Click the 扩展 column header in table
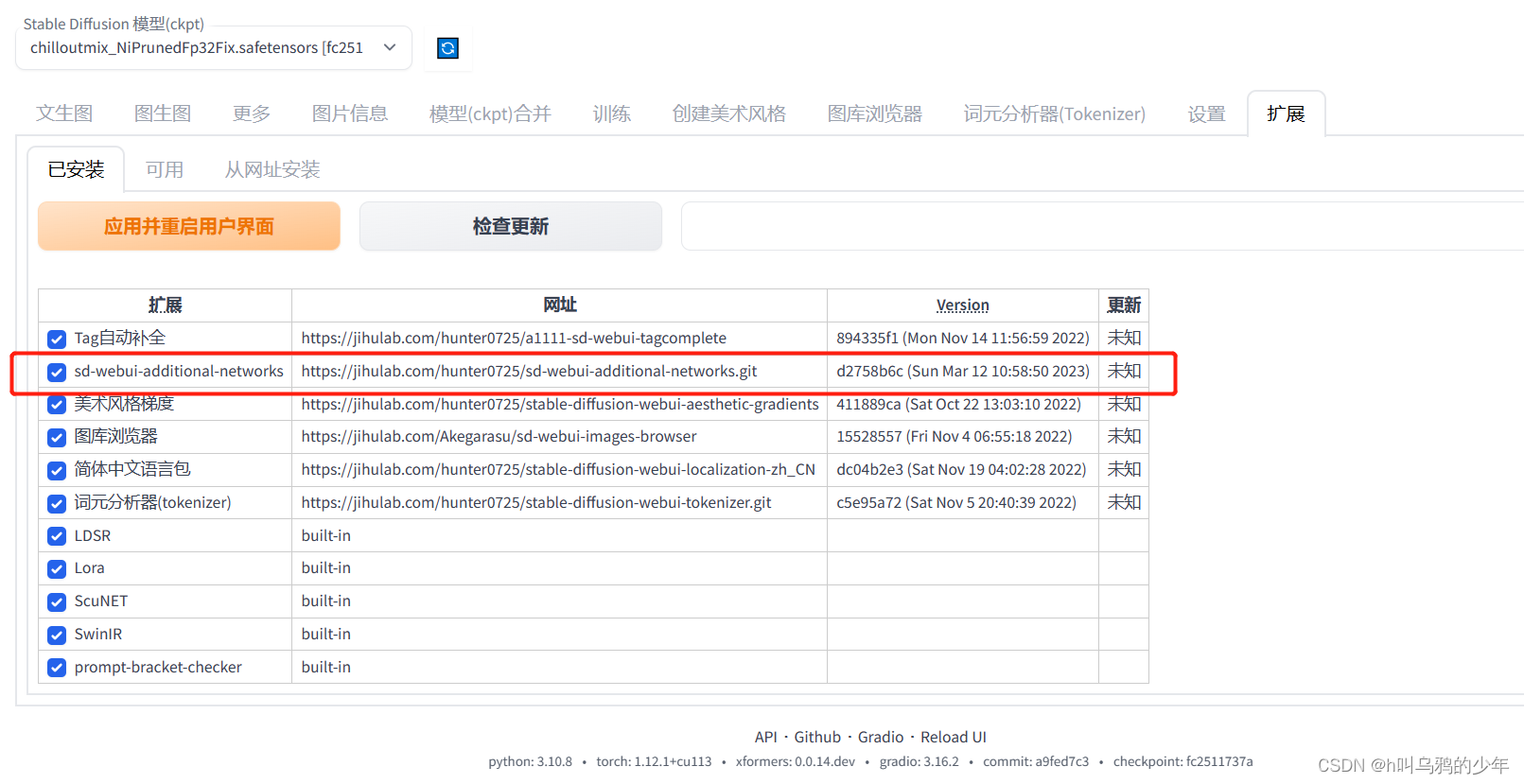Screen dimensions: 1524x784 click(x=166, y=305)
